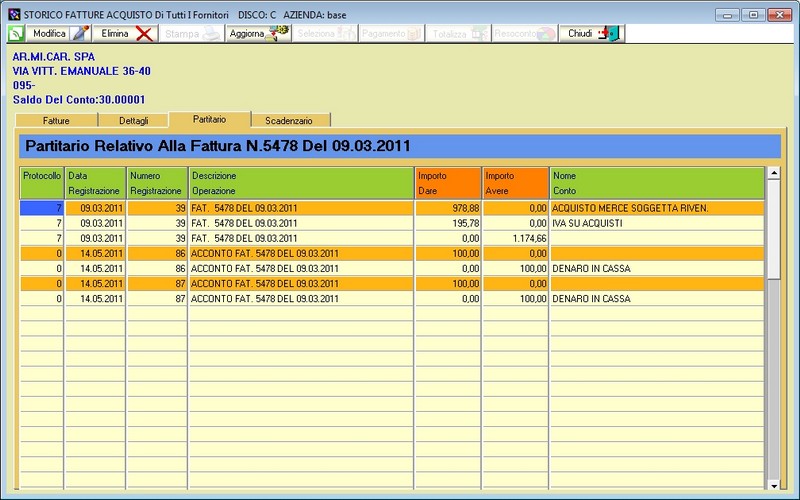Click the Numero Registrazione column header
Image resolution: width=800 pixels, height=500 pixels.
tap(157, 183)
